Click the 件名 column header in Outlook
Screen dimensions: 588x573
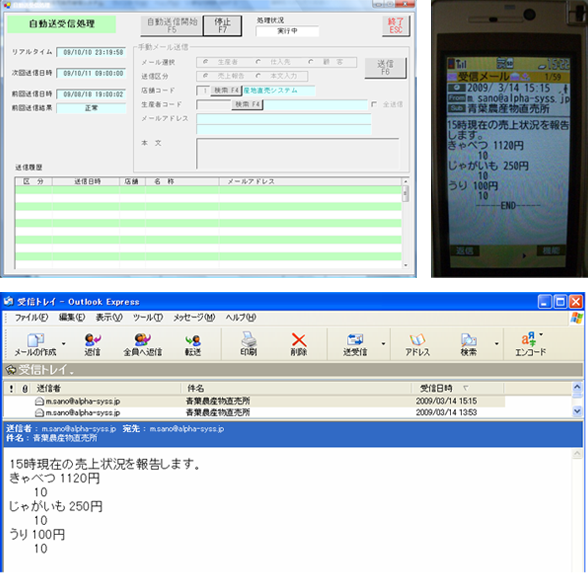pos(296,388)
